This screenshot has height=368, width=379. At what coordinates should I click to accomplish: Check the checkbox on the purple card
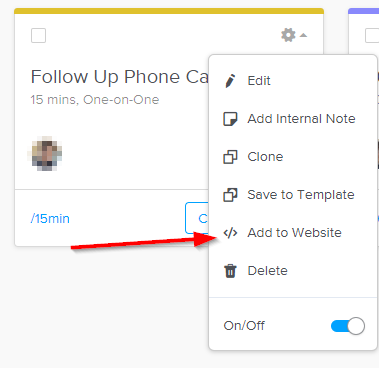click(x=372, y=35)
